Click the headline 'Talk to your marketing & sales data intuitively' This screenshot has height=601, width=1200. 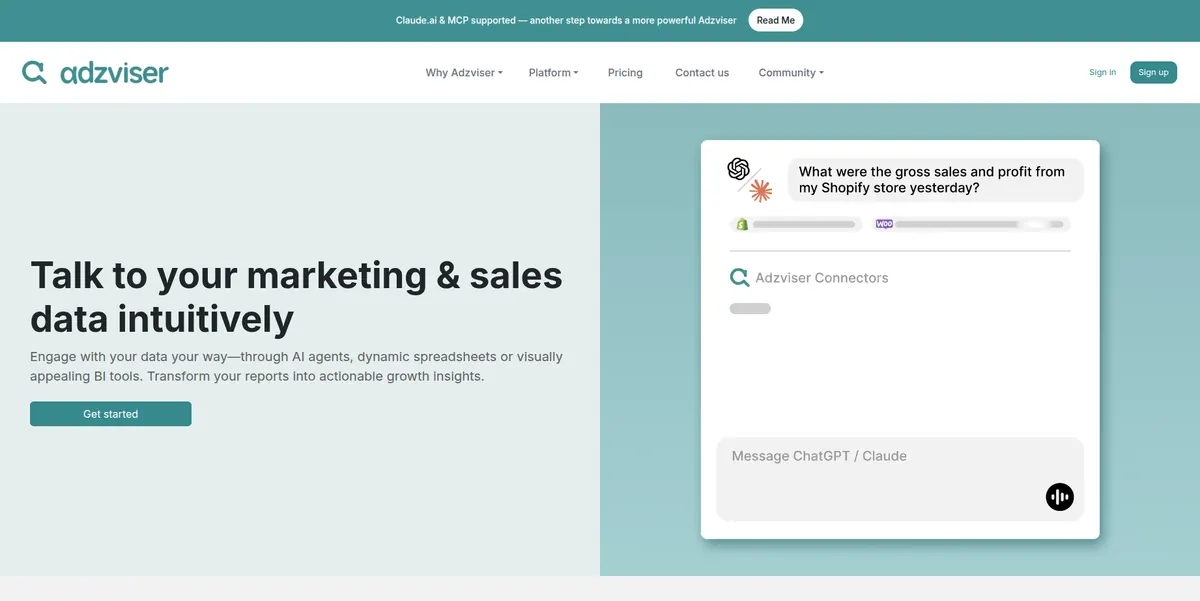click(296, 297)
